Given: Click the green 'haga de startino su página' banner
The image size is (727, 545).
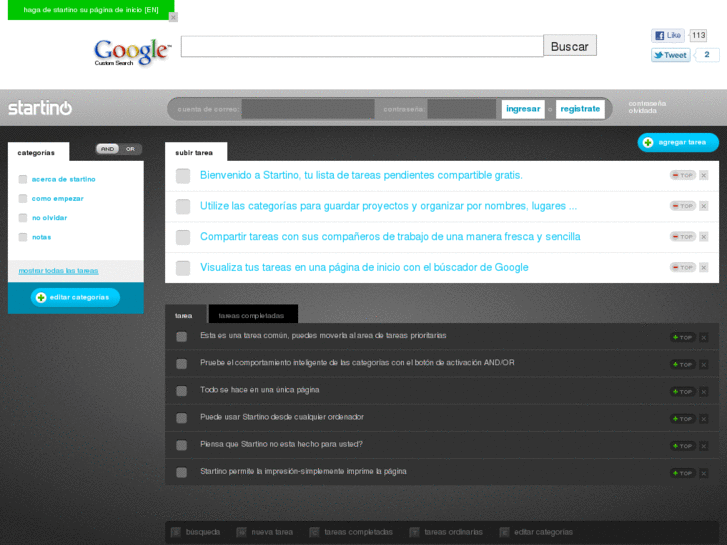Looking at the screenshot, I should point(91,10).
